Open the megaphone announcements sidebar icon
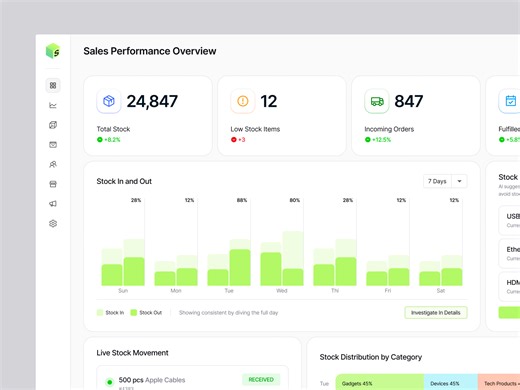The height and width of the screenshot is (390, 520). click(x=53, y=204)
